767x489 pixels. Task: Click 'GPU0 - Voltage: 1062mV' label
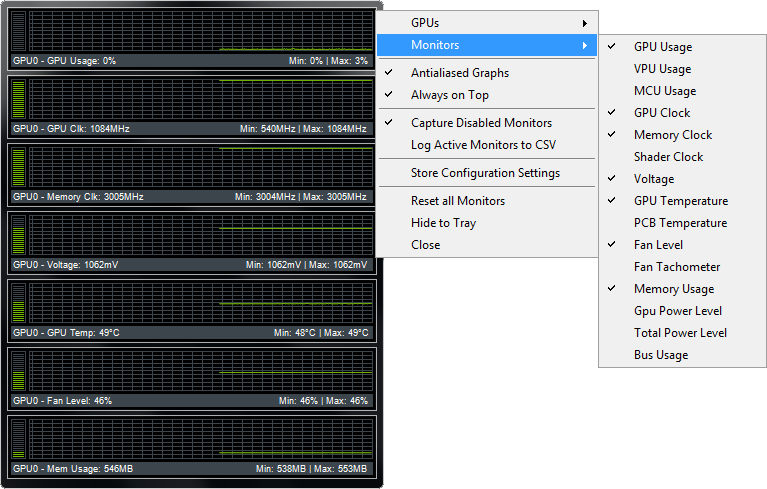coord(66,265)
